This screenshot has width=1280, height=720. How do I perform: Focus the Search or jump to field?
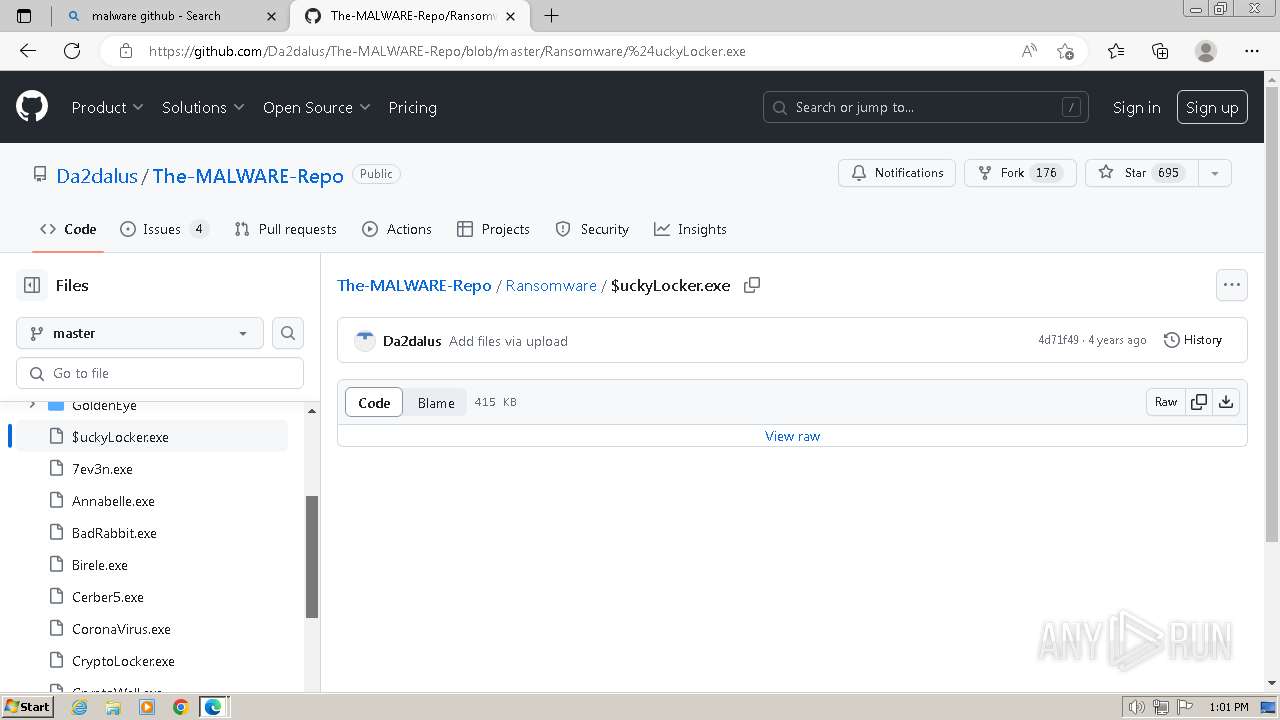point(925,107)
